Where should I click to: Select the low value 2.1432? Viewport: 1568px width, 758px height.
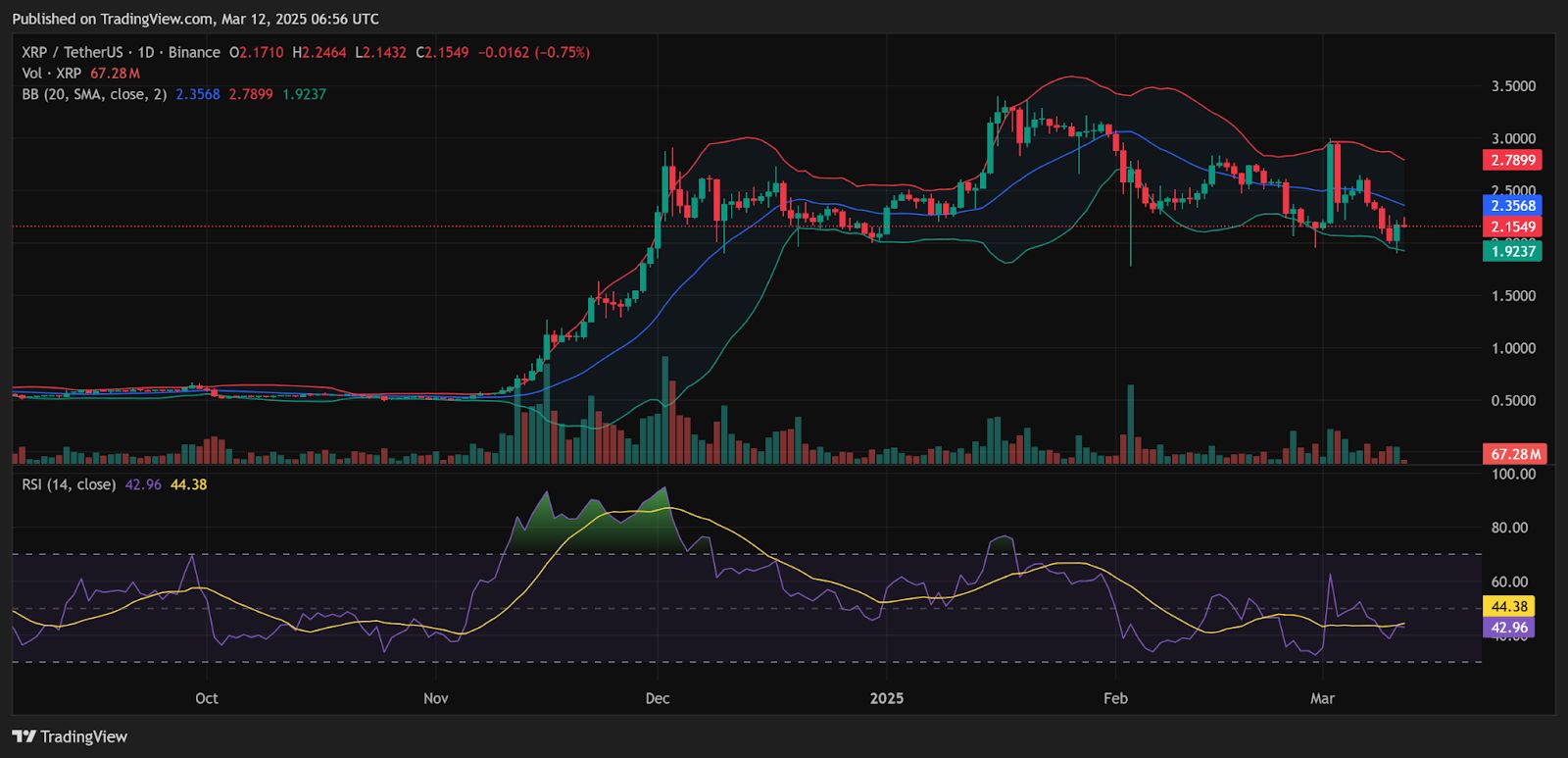[384, 52]
